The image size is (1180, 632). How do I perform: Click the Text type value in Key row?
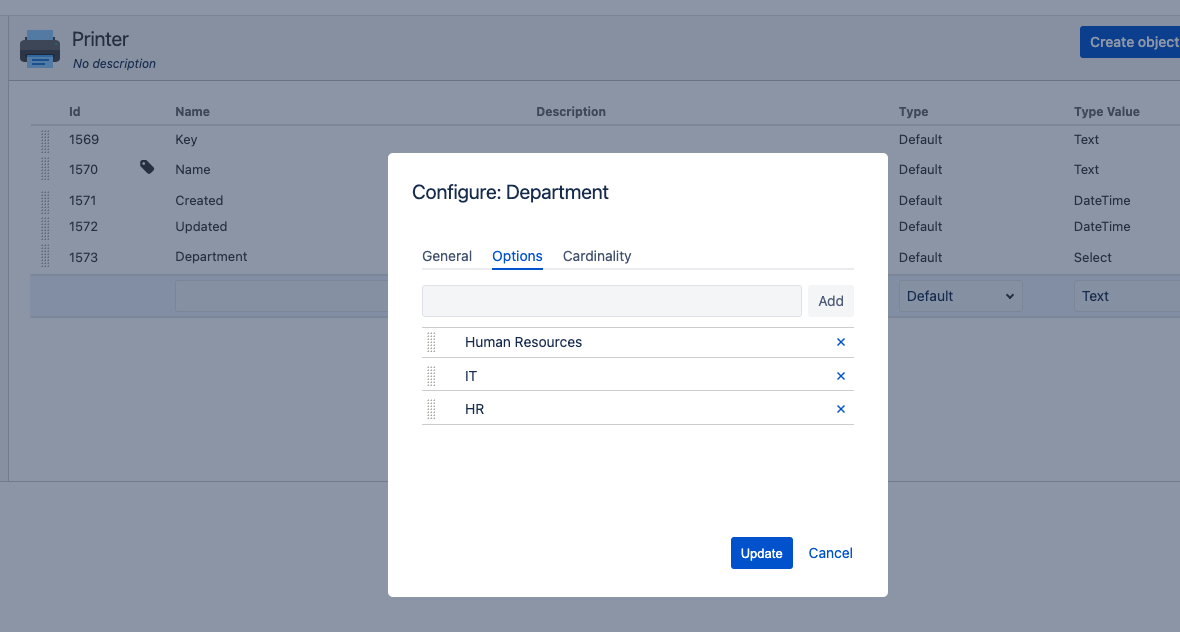pyautogui.click(x=1086, y=140)
